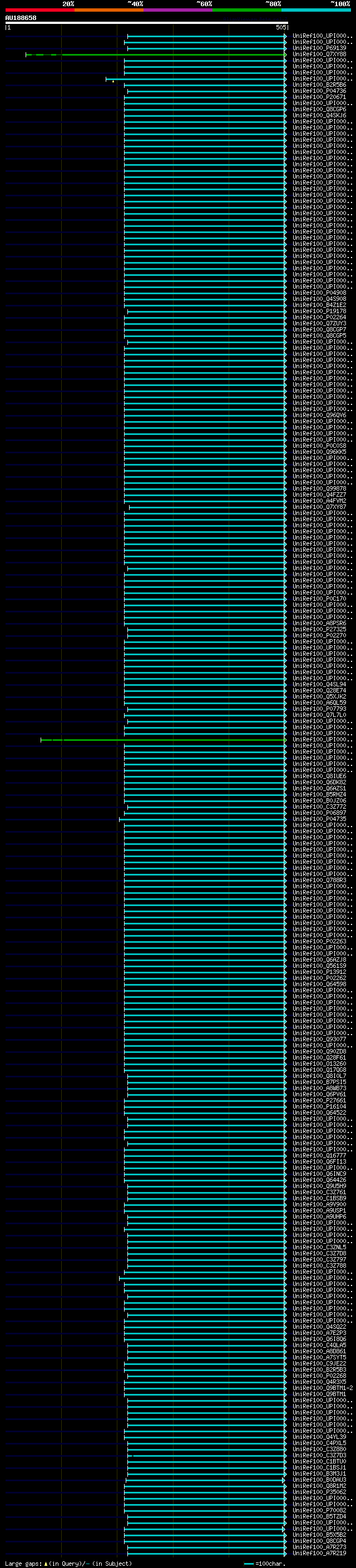356x1568 pixels.
Task: Select hit label UniRef100_B5RHZ4
Action: pyautogui.click(x=319, y=794)
